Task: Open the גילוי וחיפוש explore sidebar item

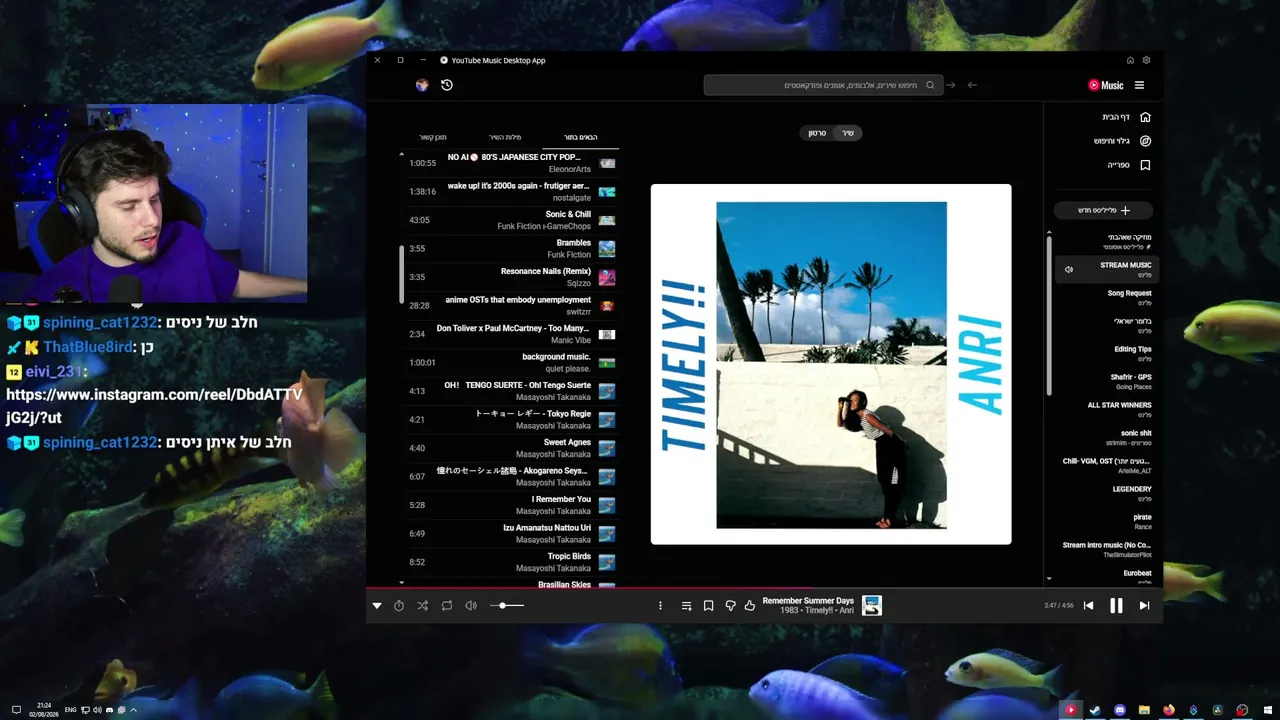Action: click(1122, 141)
